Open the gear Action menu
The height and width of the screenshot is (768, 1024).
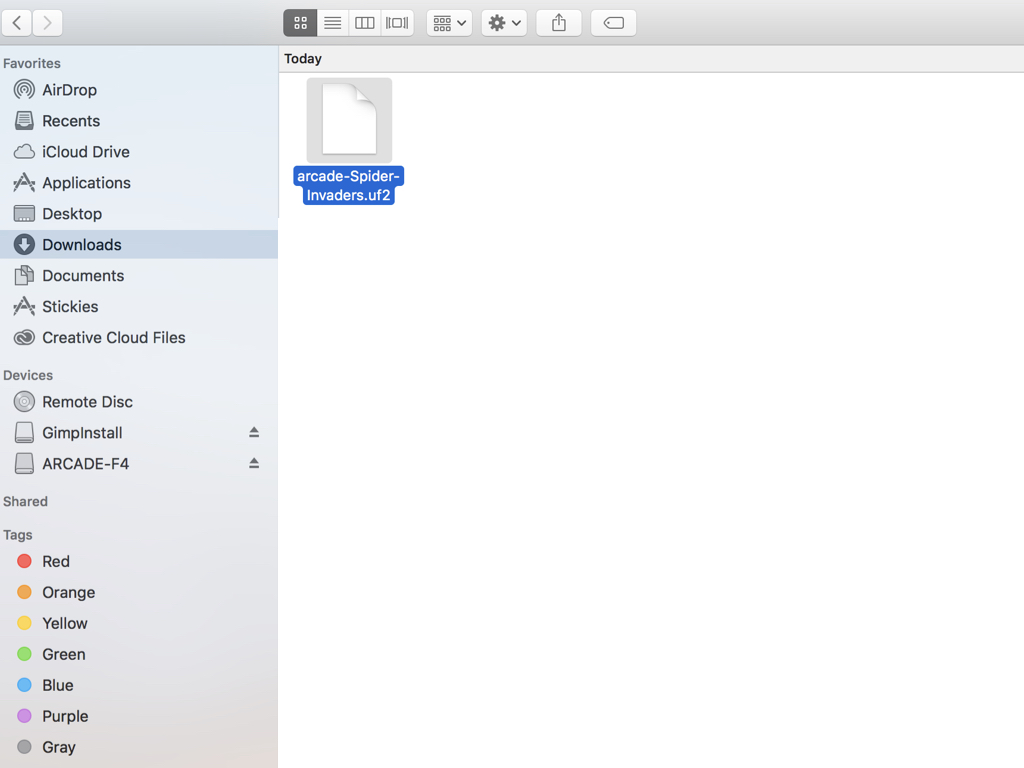(504, 23)
